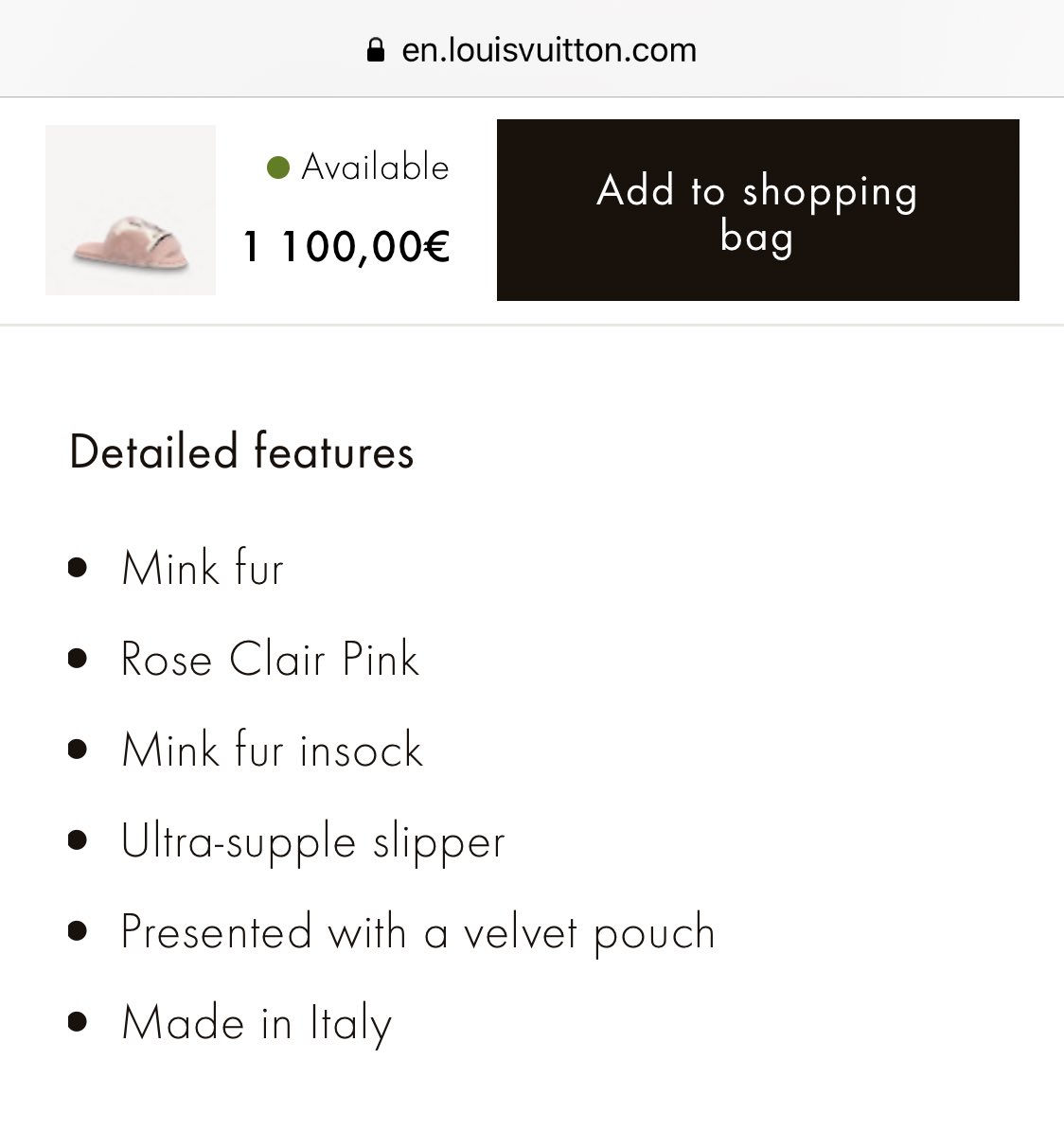Screen dimensions: 1064x1130
Task: Click bullet dot beside Ultra-supple slipper
Action: pyautogui.click(x=79, y=841)
